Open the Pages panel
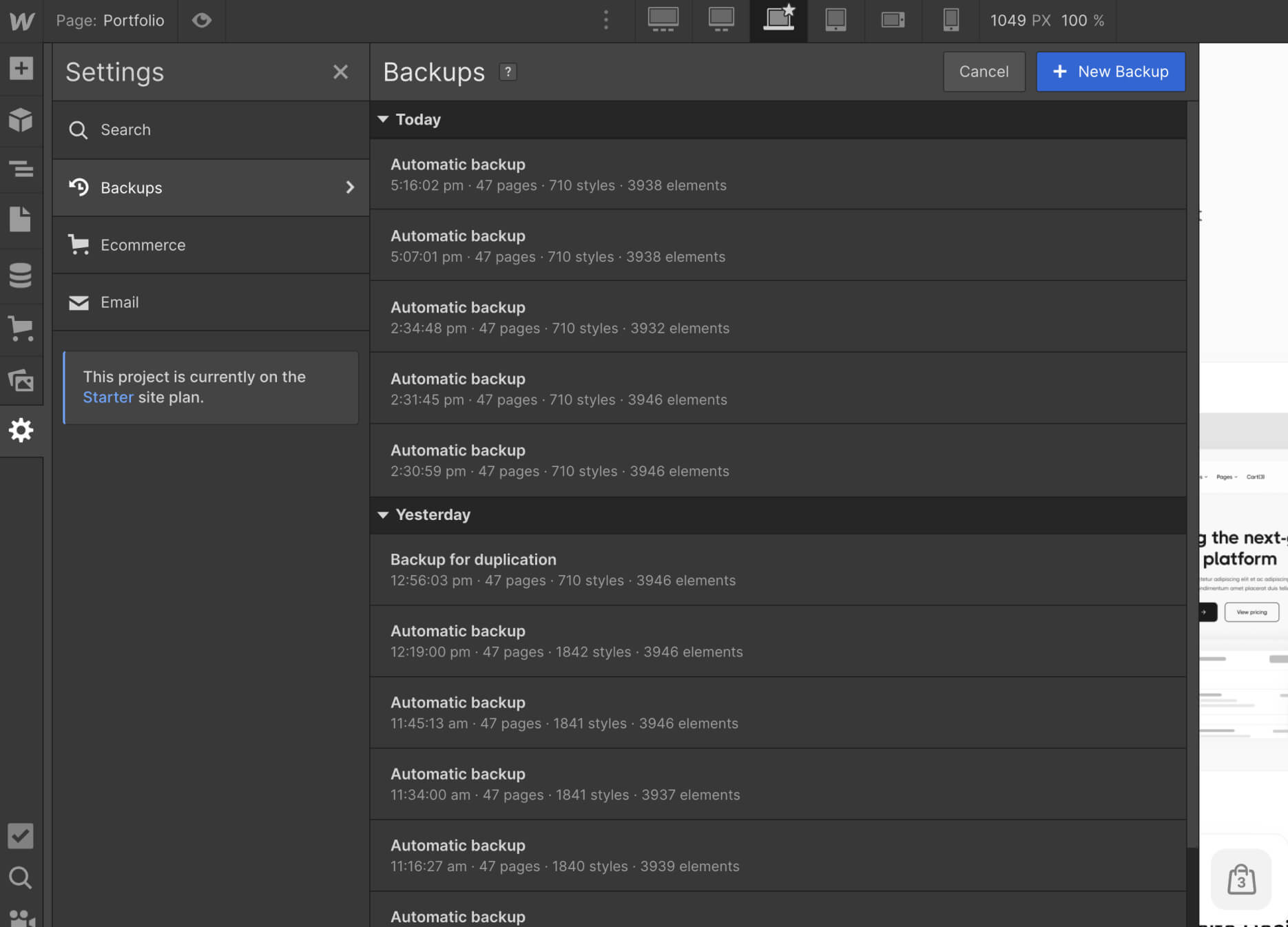Image resolution: width=1288 pixels, height=927 pixels. (22, 219)
